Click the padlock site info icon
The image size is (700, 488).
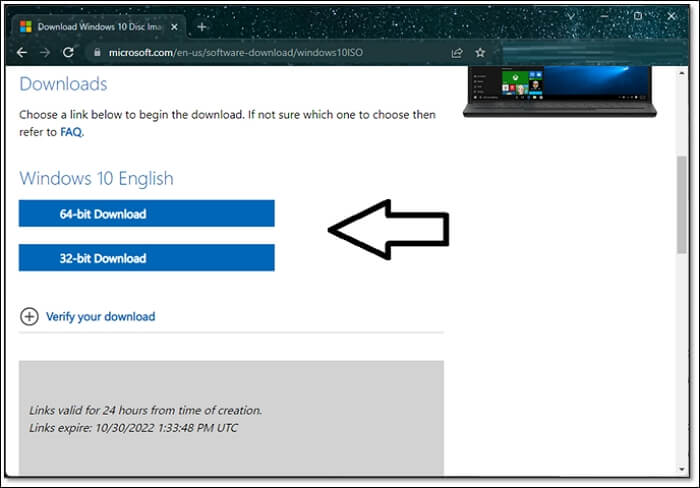pyautogui.click(x=97, y=52)
